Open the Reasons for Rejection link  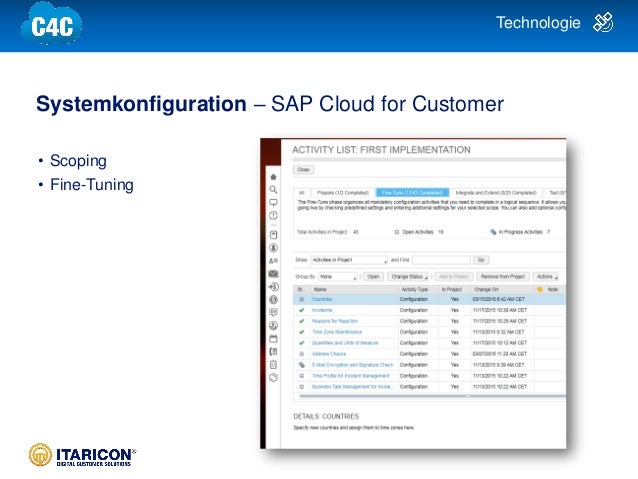coord(335,321)
